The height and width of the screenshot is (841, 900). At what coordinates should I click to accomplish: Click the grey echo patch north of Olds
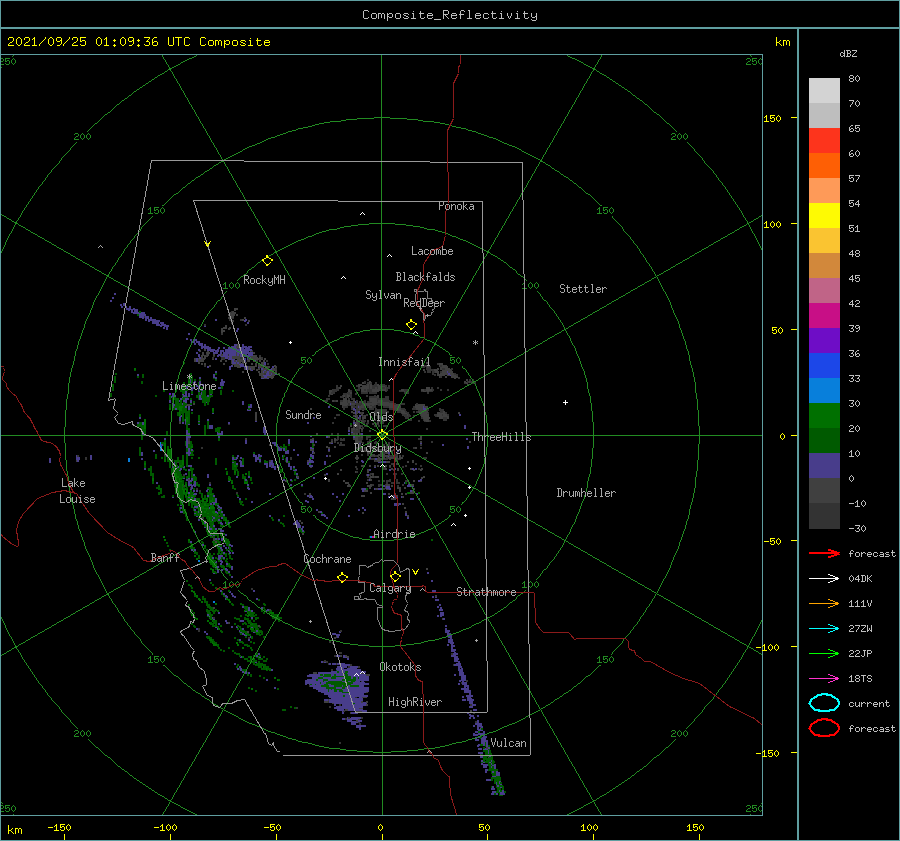tap(373, 396)
